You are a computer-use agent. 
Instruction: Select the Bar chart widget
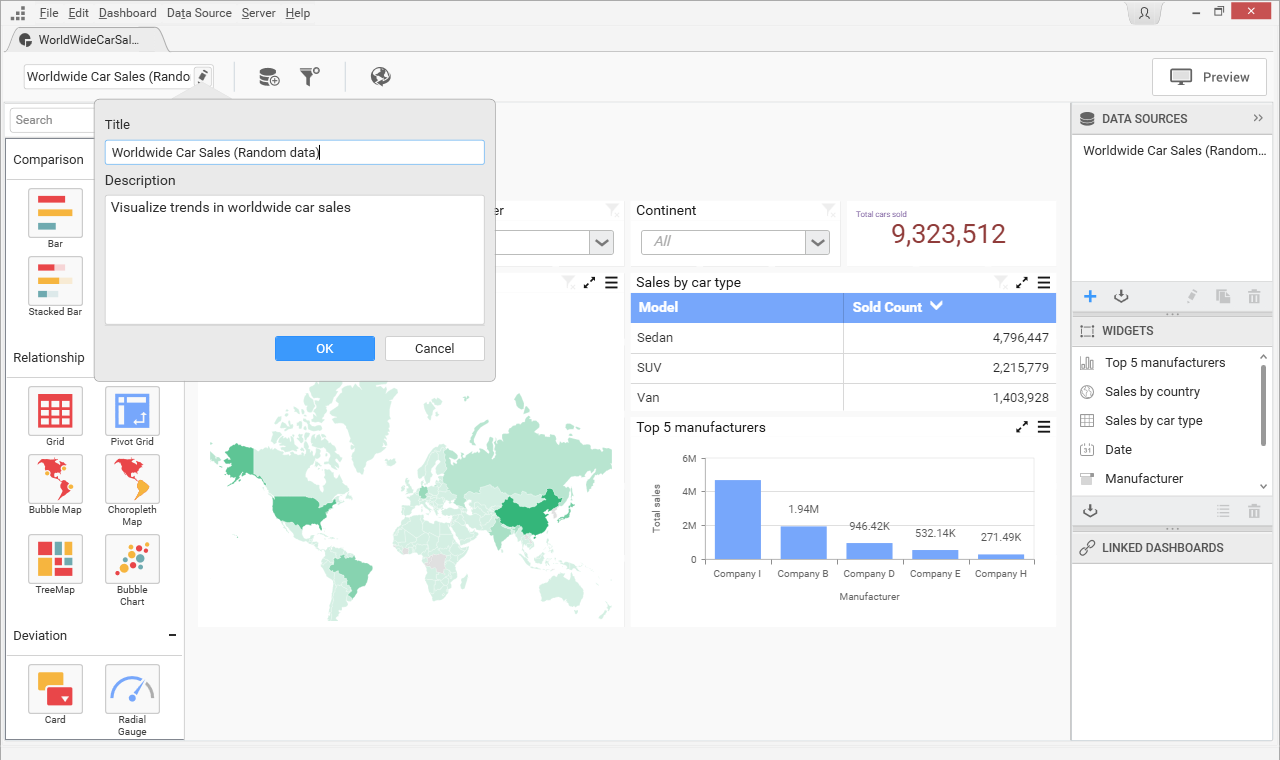(x=55, y=213)
